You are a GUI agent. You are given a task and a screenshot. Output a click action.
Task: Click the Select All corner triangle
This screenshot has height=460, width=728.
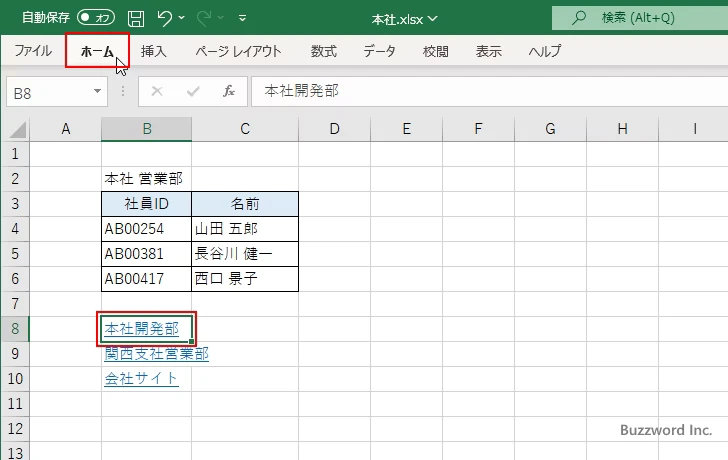pos(18,130)
